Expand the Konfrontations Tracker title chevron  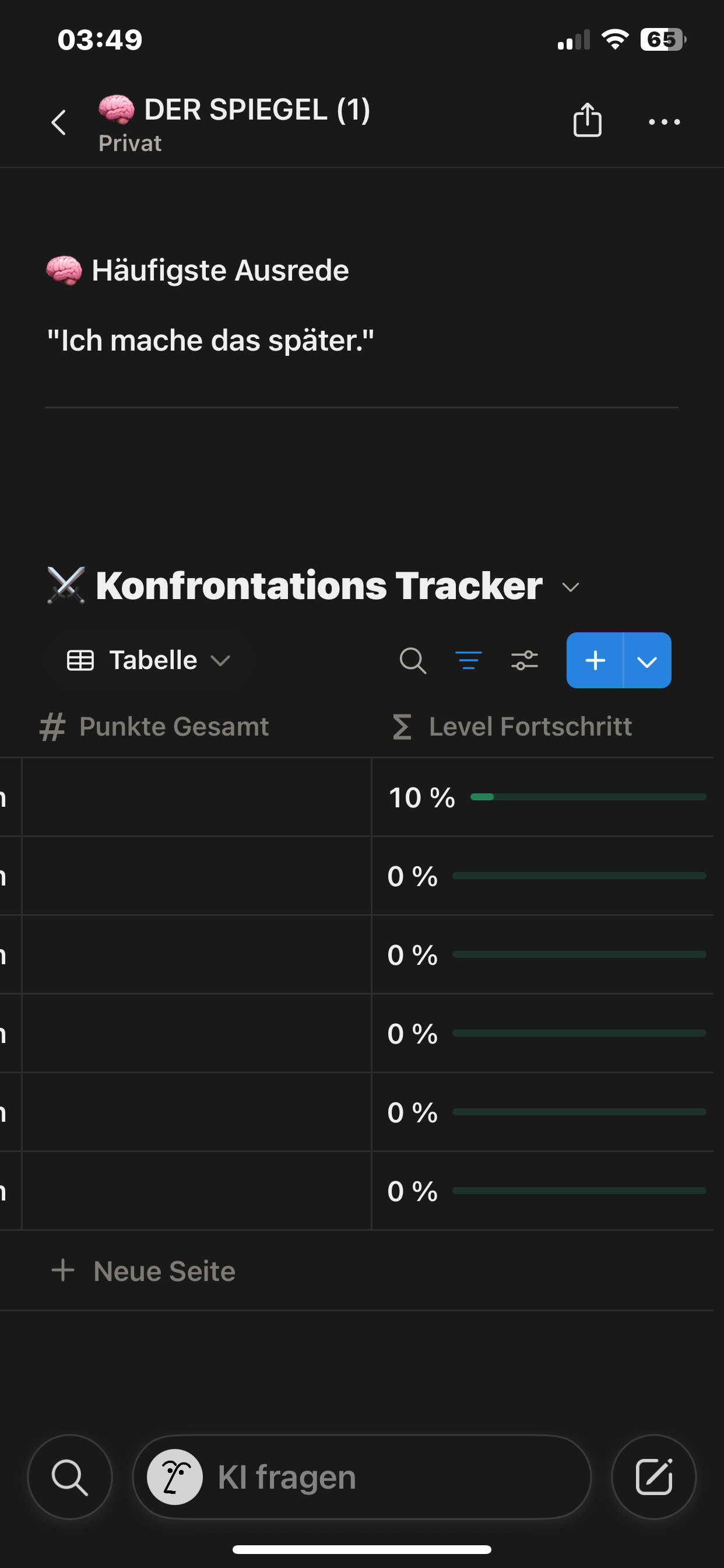pyautogui.click(x=571, y=587)
